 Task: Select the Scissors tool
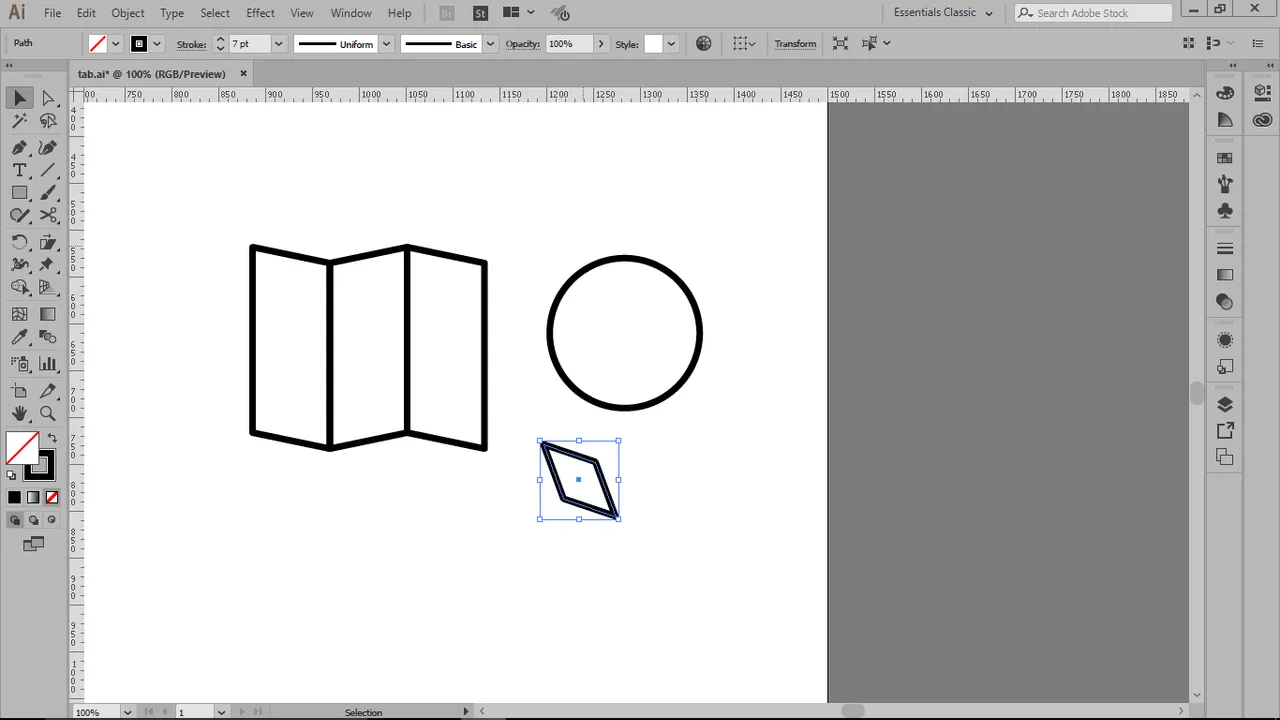[x=47, y=216]
